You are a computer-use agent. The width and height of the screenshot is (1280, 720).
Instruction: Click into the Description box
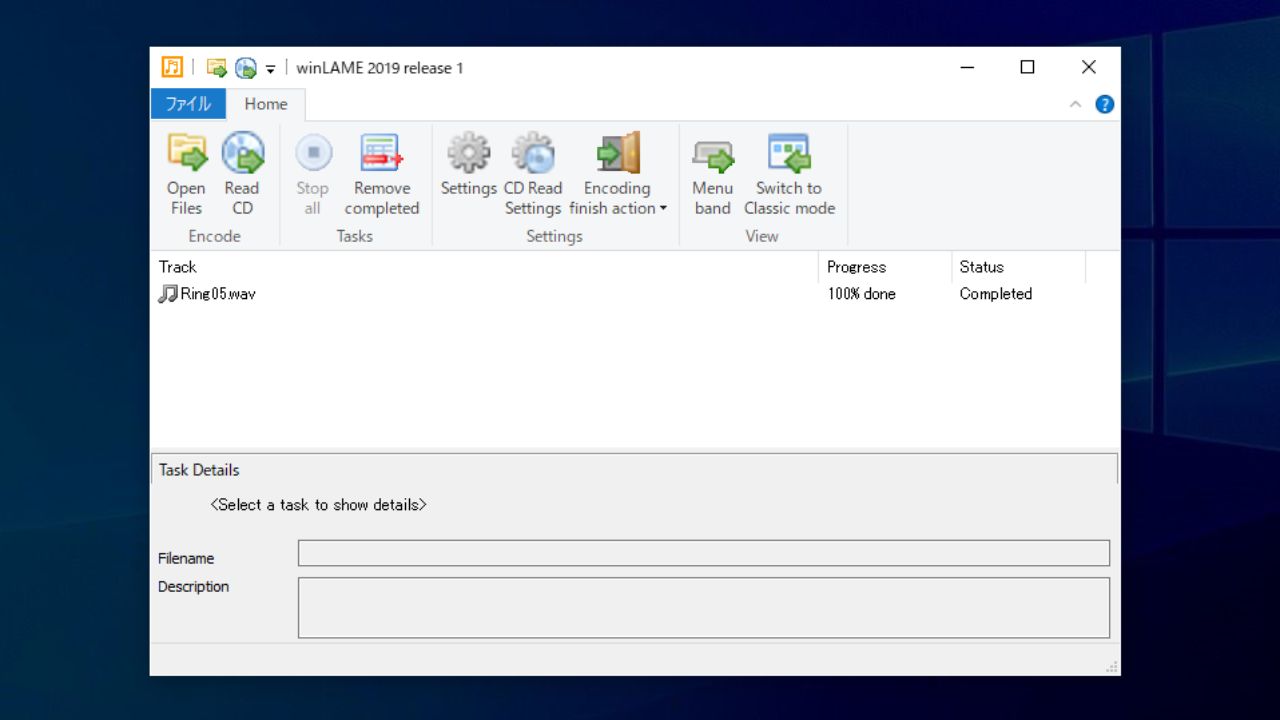(x=704, y=607)
